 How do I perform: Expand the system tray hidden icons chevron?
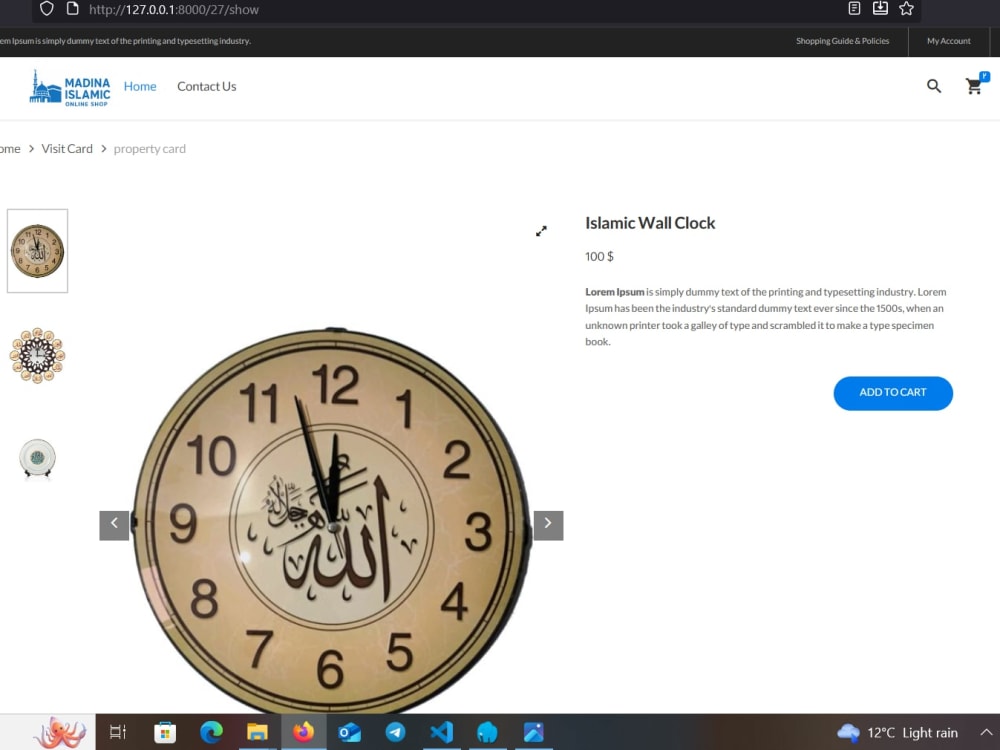(x=986, y=732)
